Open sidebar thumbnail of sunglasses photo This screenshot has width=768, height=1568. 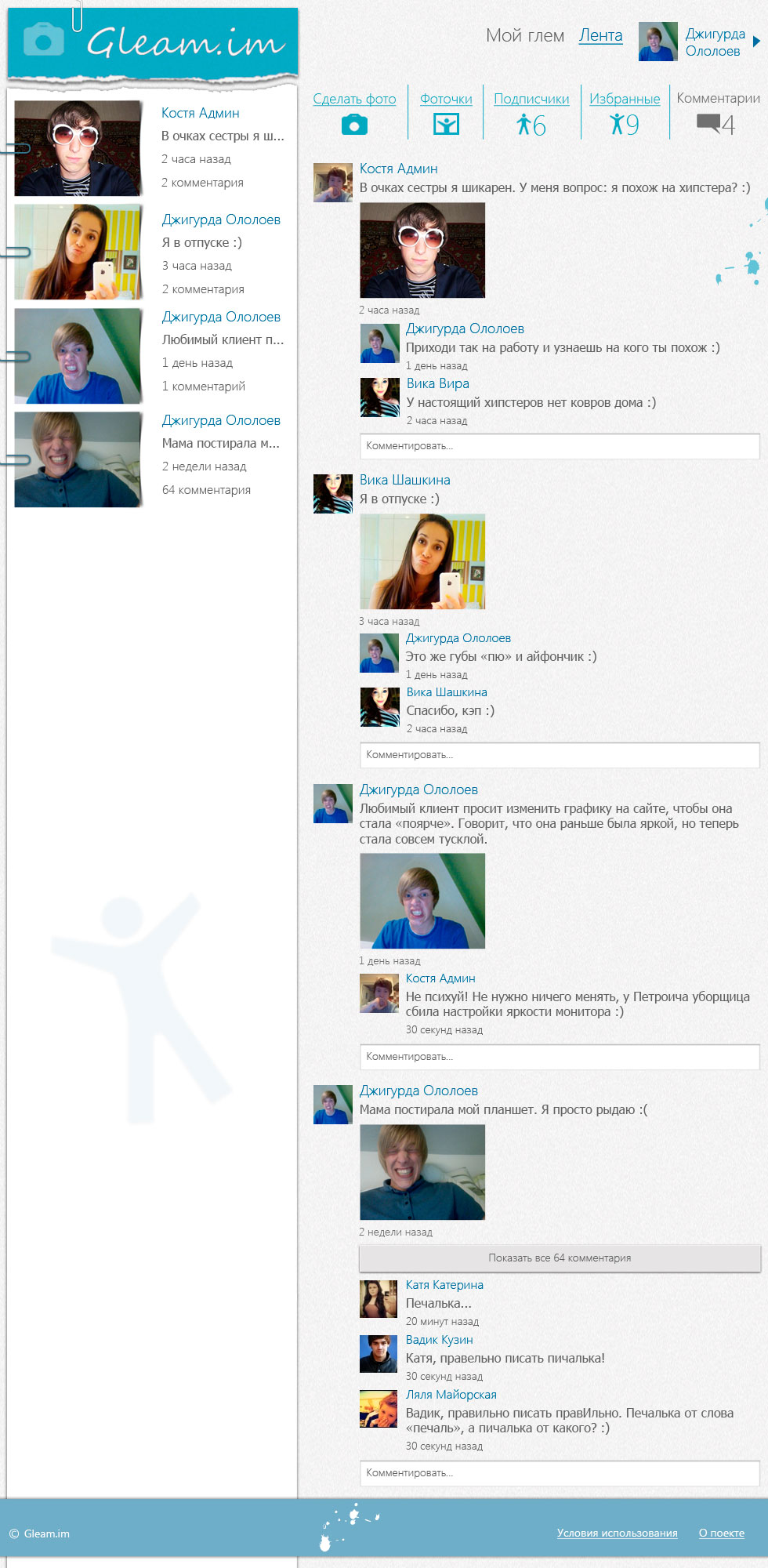(78, 148)
